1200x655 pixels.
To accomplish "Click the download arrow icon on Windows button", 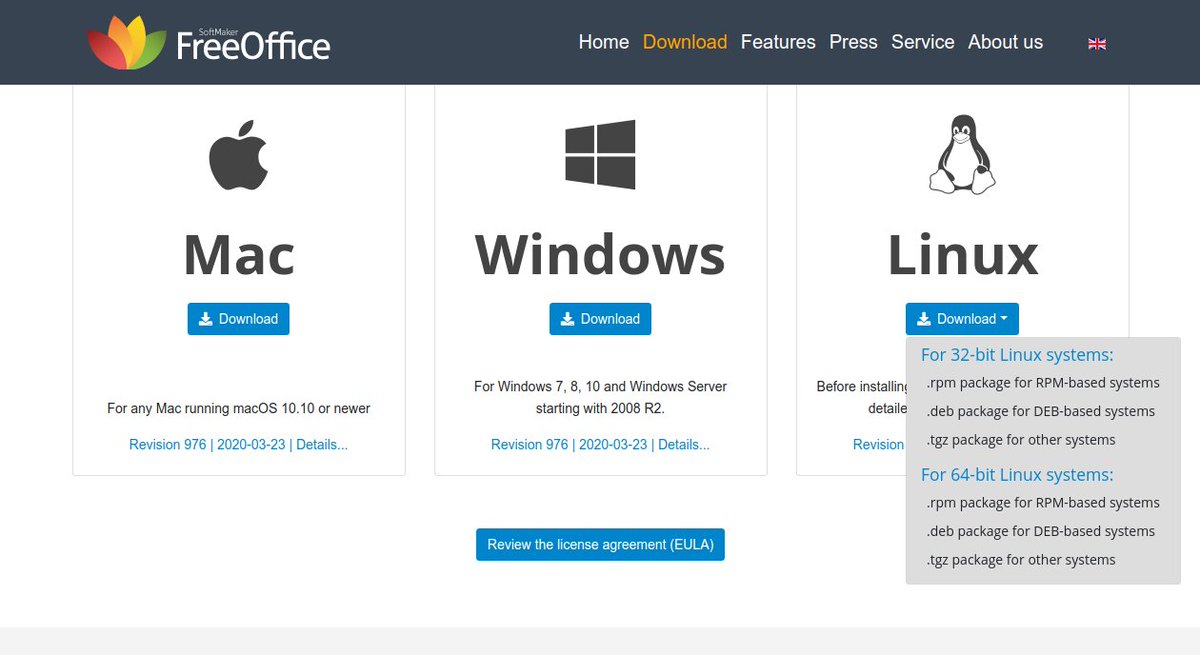I will click(x=568, y=318).
